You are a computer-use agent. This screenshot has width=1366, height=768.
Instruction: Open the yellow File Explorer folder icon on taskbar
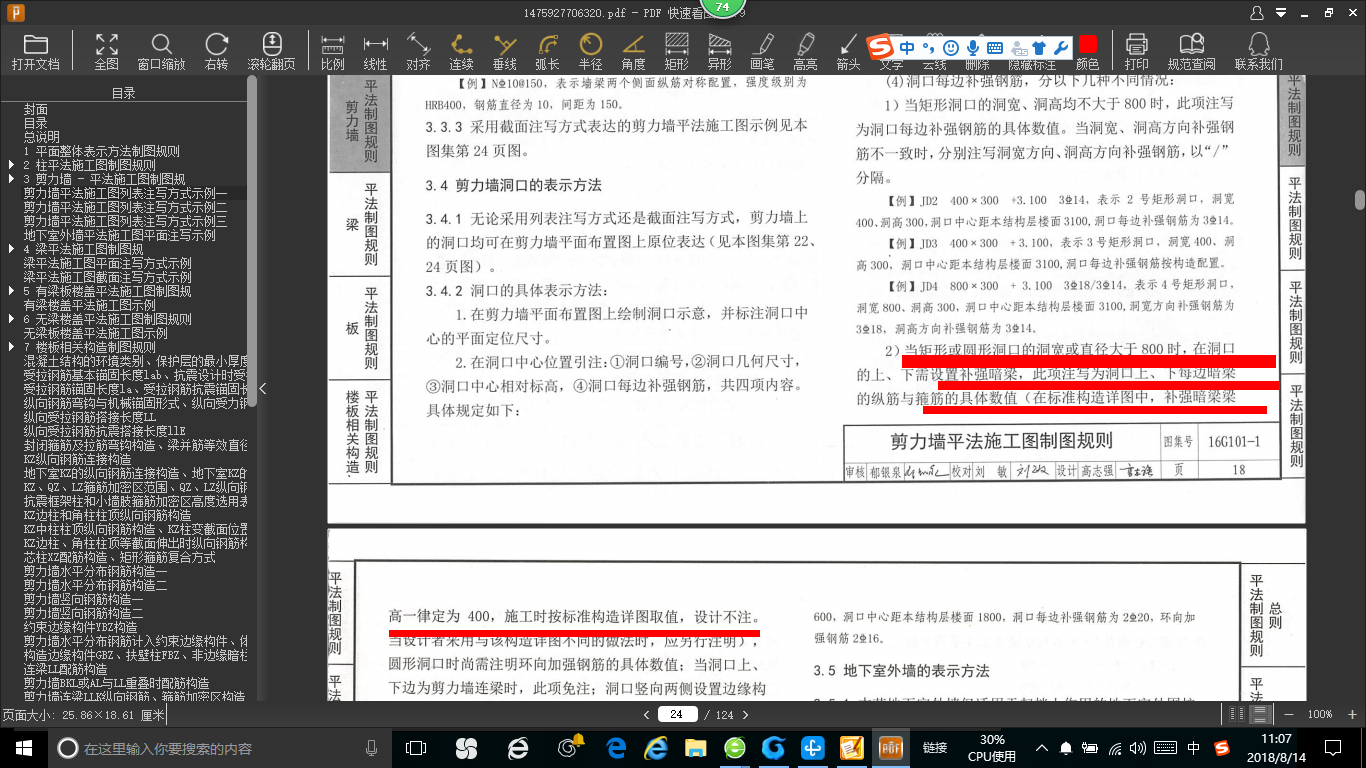point(695,747)
